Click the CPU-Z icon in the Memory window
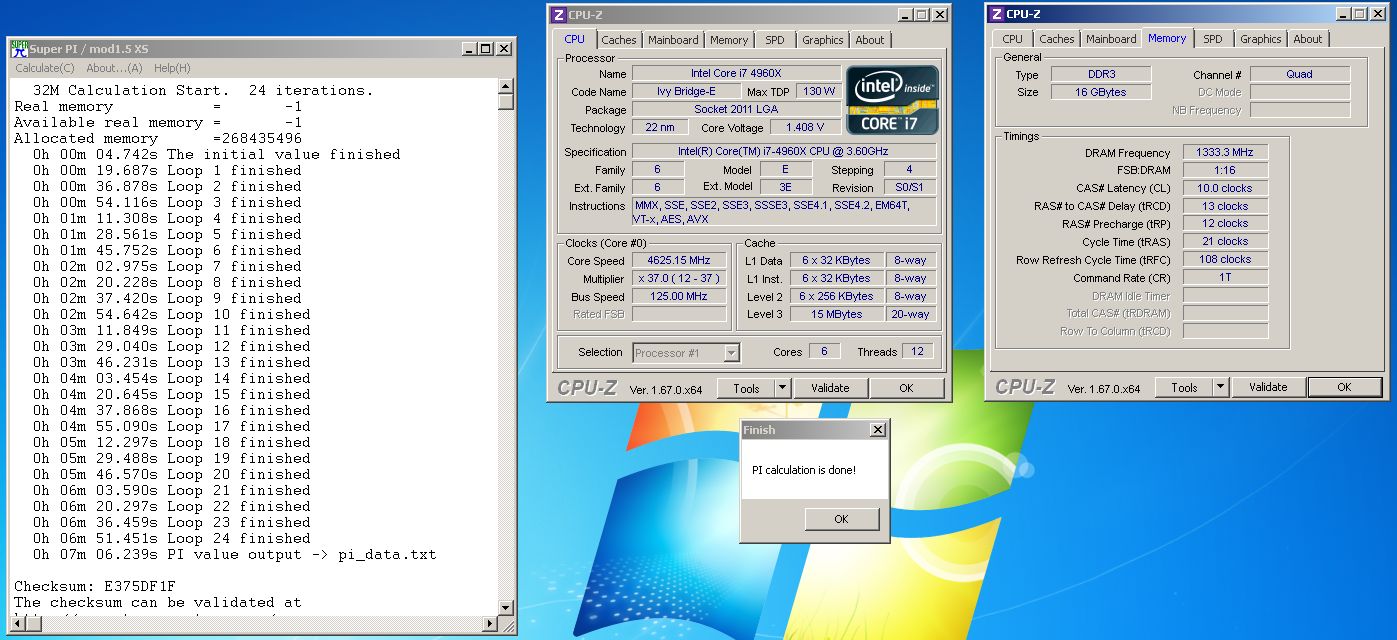Image resolution: width=1397 pixels, height=640 pixels. [996, 14]
